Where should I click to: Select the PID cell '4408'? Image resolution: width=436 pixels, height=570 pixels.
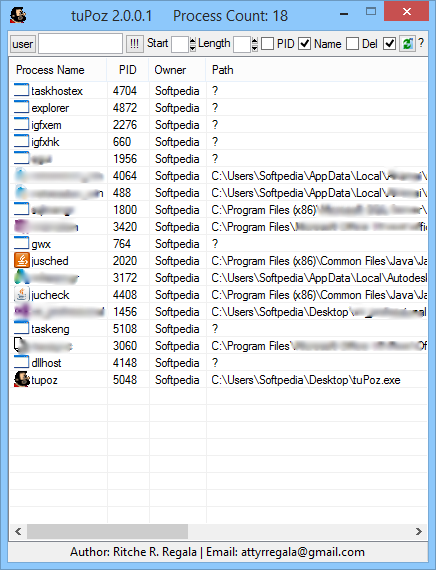point(125,294)
